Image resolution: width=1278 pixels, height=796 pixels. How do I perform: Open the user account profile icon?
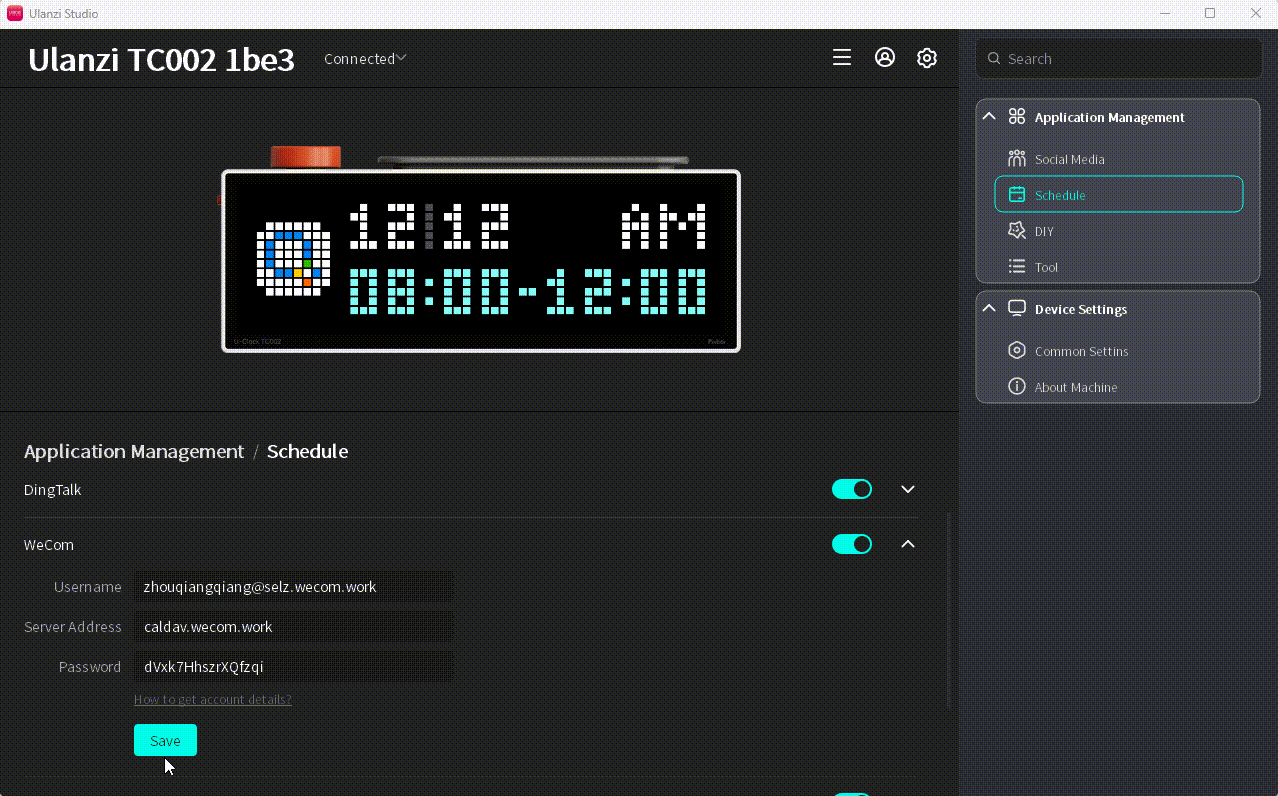(x=885, y=58)
